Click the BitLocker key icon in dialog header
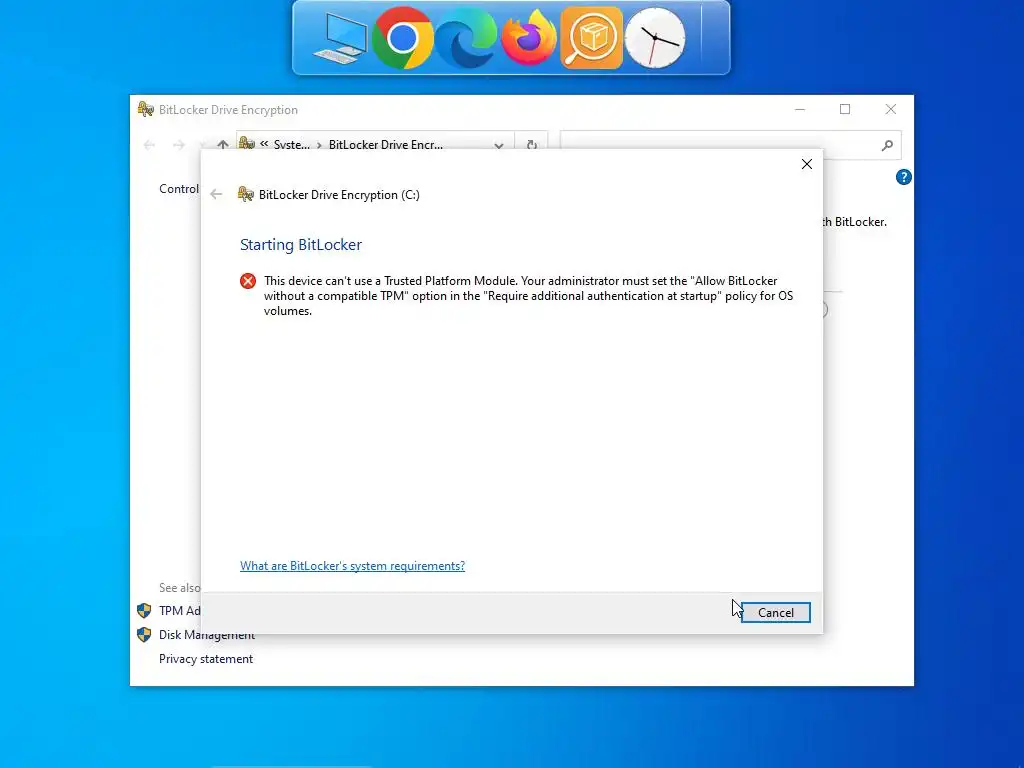This screenshot has height=768, width=1024. [246, 194]
